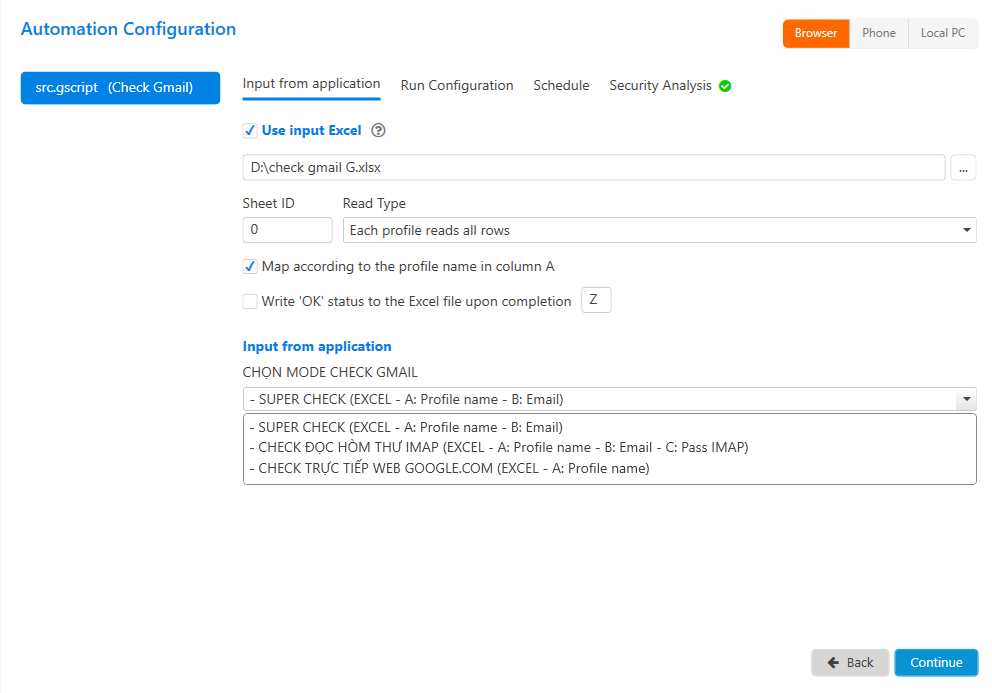The height and width of the screenshot is (693, 992).
Task: Toggle the Use input Excel checkbox
Action: click(x=250, y=131)
